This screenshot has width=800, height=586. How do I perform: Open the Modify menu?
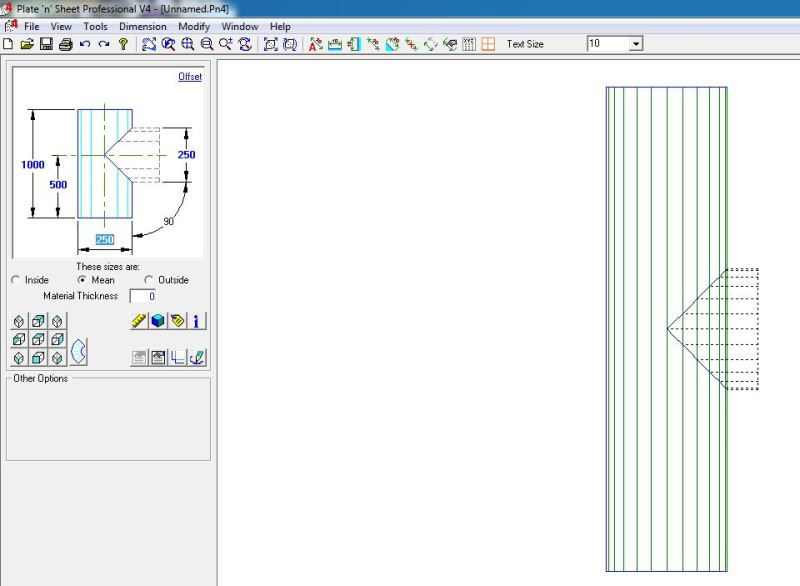[194, 27]
